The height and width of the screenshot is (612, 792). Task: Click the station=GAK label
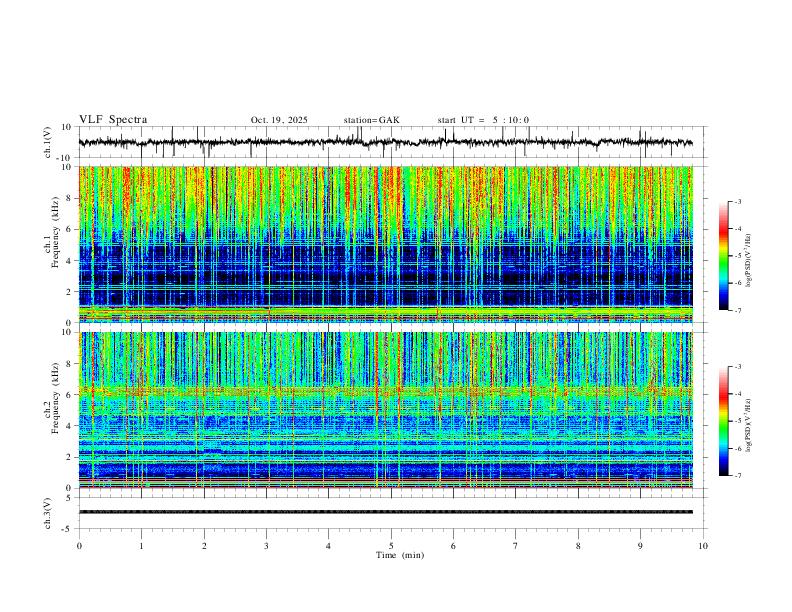(x=371, y=120)
